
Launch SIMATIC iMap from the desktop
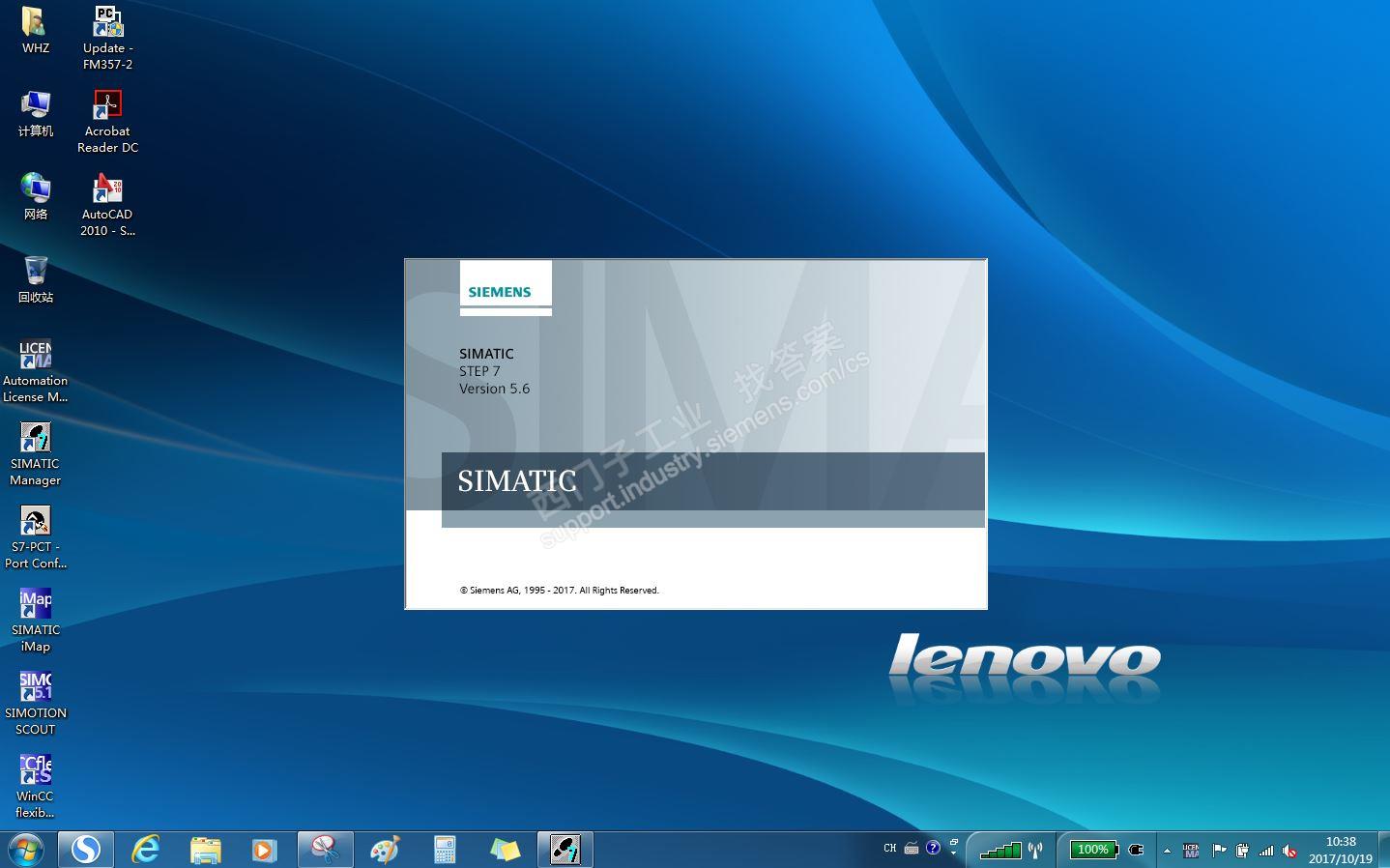pos(36,621)
